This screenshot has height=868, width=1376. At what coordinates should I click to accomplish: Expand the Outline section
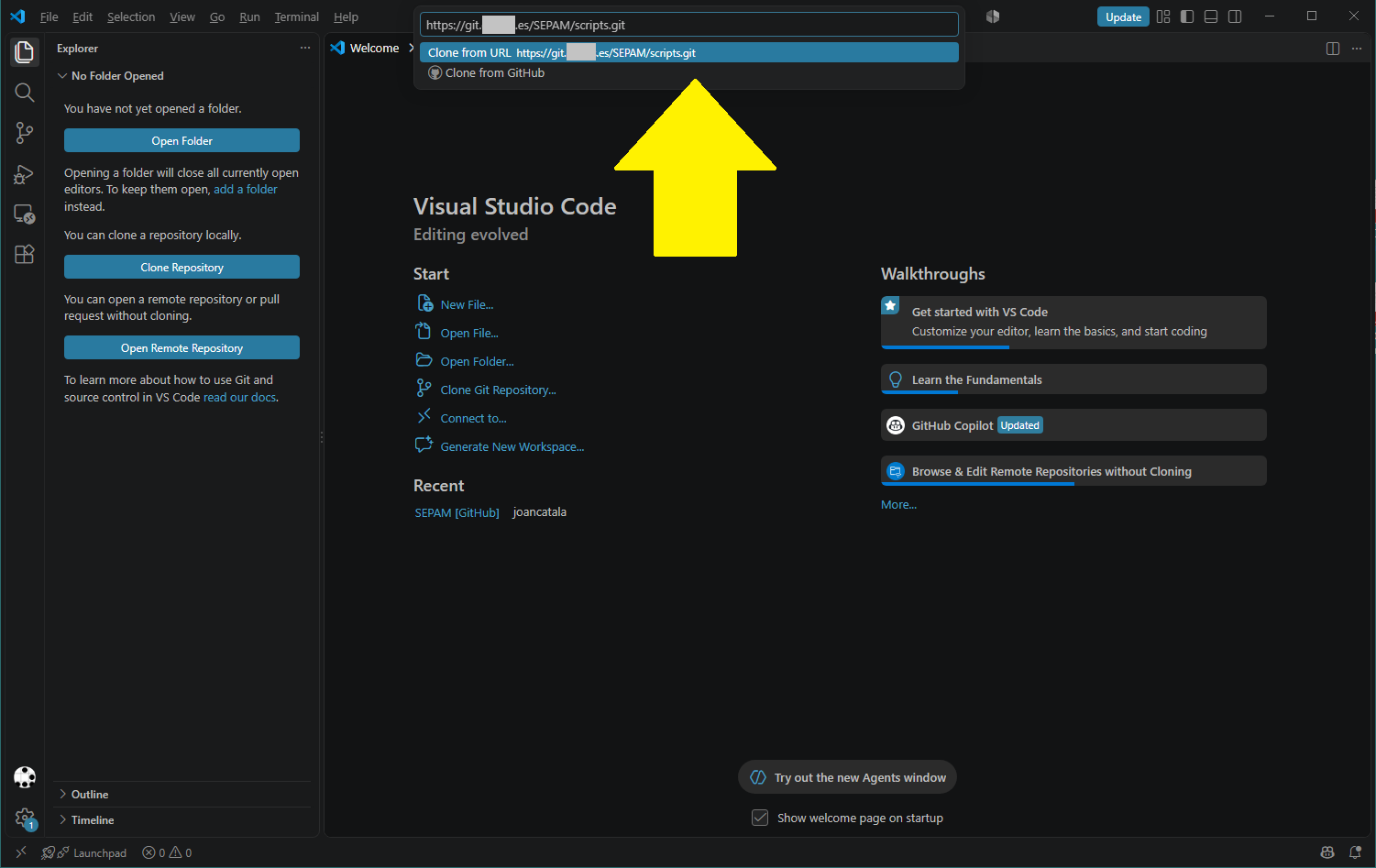182,795
